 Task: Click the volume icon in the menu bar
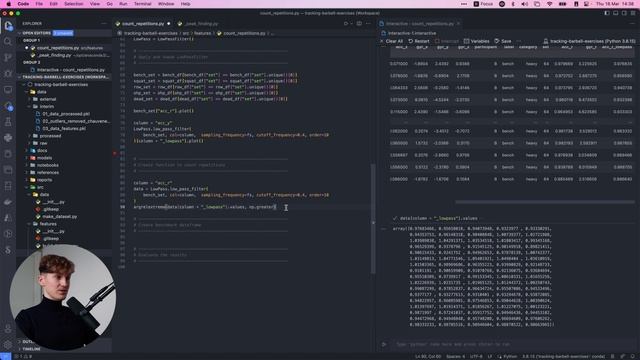coord(525,4)
